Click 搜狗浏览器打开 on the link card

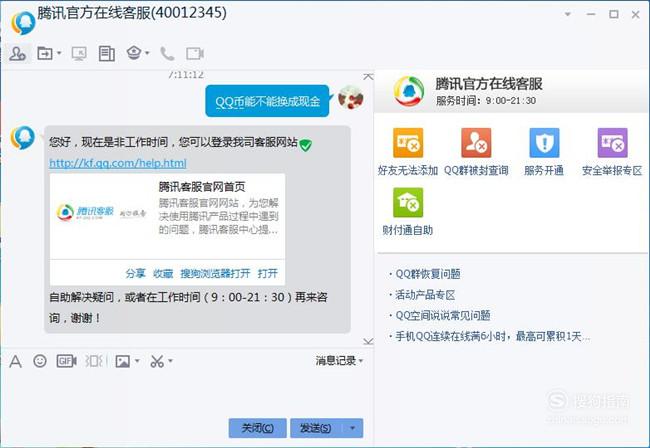pos(215,274)
